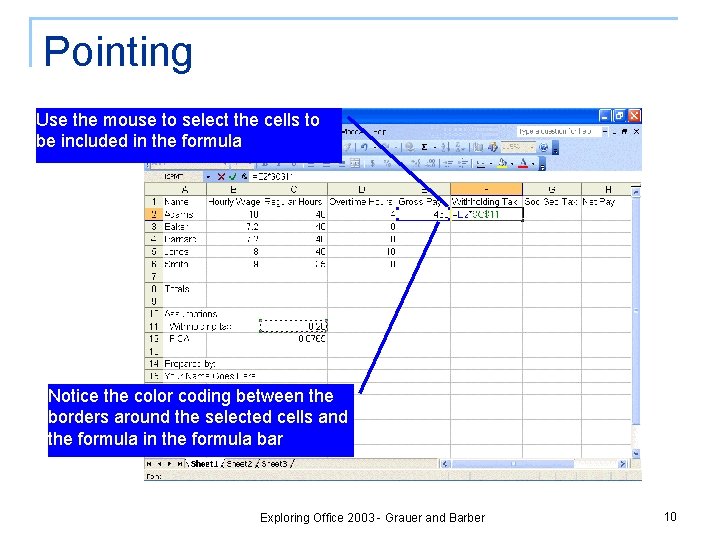Open the AutoSum dropdown arrow
Screen dimensions: 720x540
pyautogui.click(x=435, y=147)
